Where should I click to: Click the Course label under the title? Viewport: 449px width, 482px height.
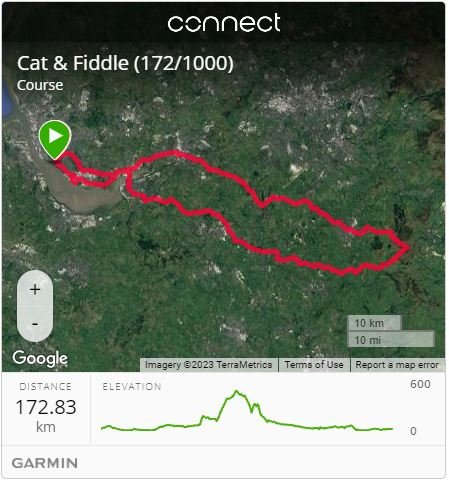pyautogui.click(x=40, y=85)
